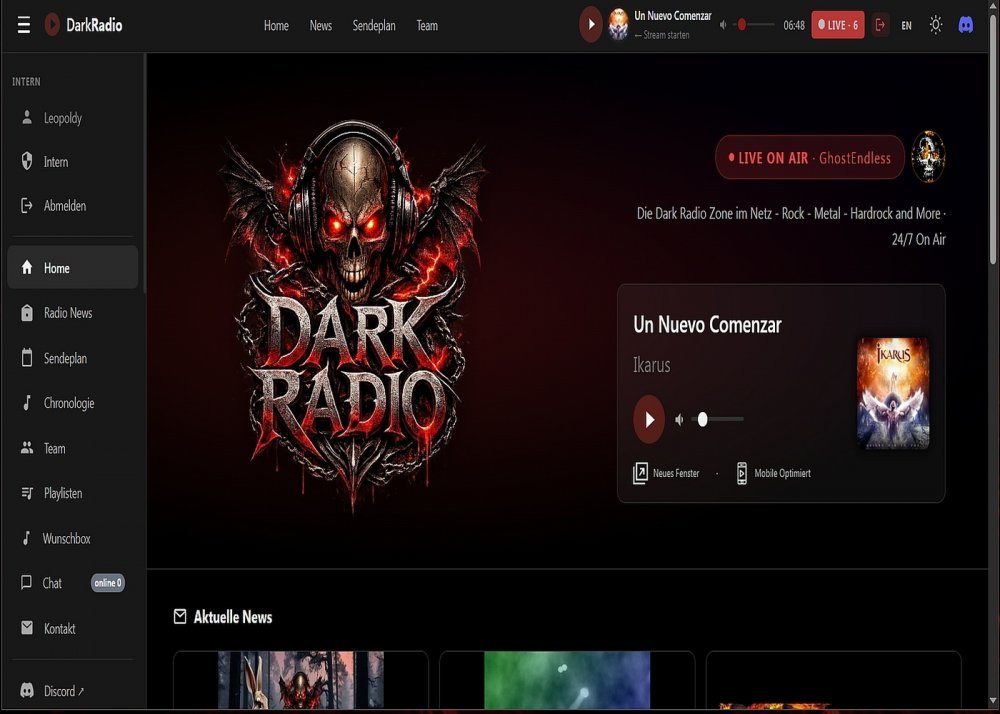Mute the speaker in the main player card
This screenshot has width=1000, height=714.
(680, 420)
